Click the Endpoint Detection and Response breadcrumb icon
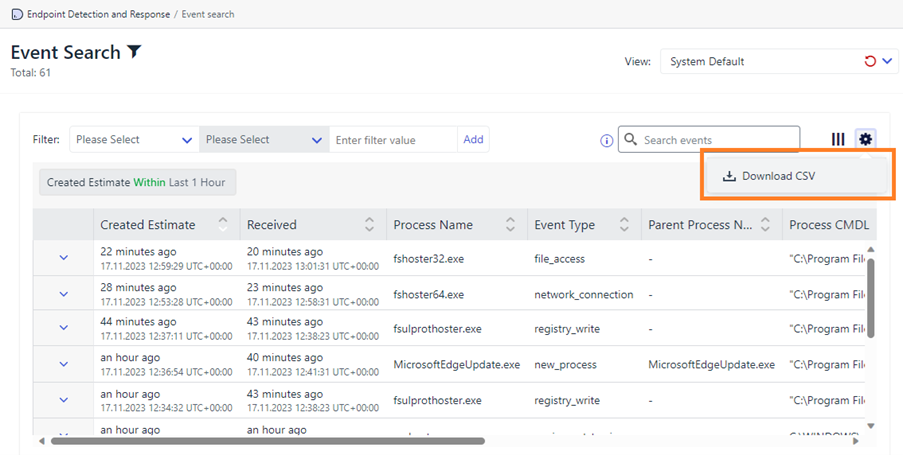 pyautogui.click(x=17, y=14)
